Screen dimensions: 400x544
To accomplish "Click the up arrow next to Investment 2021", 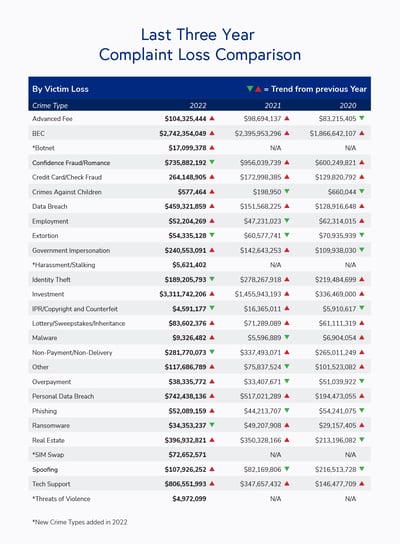I will (287, 294).
